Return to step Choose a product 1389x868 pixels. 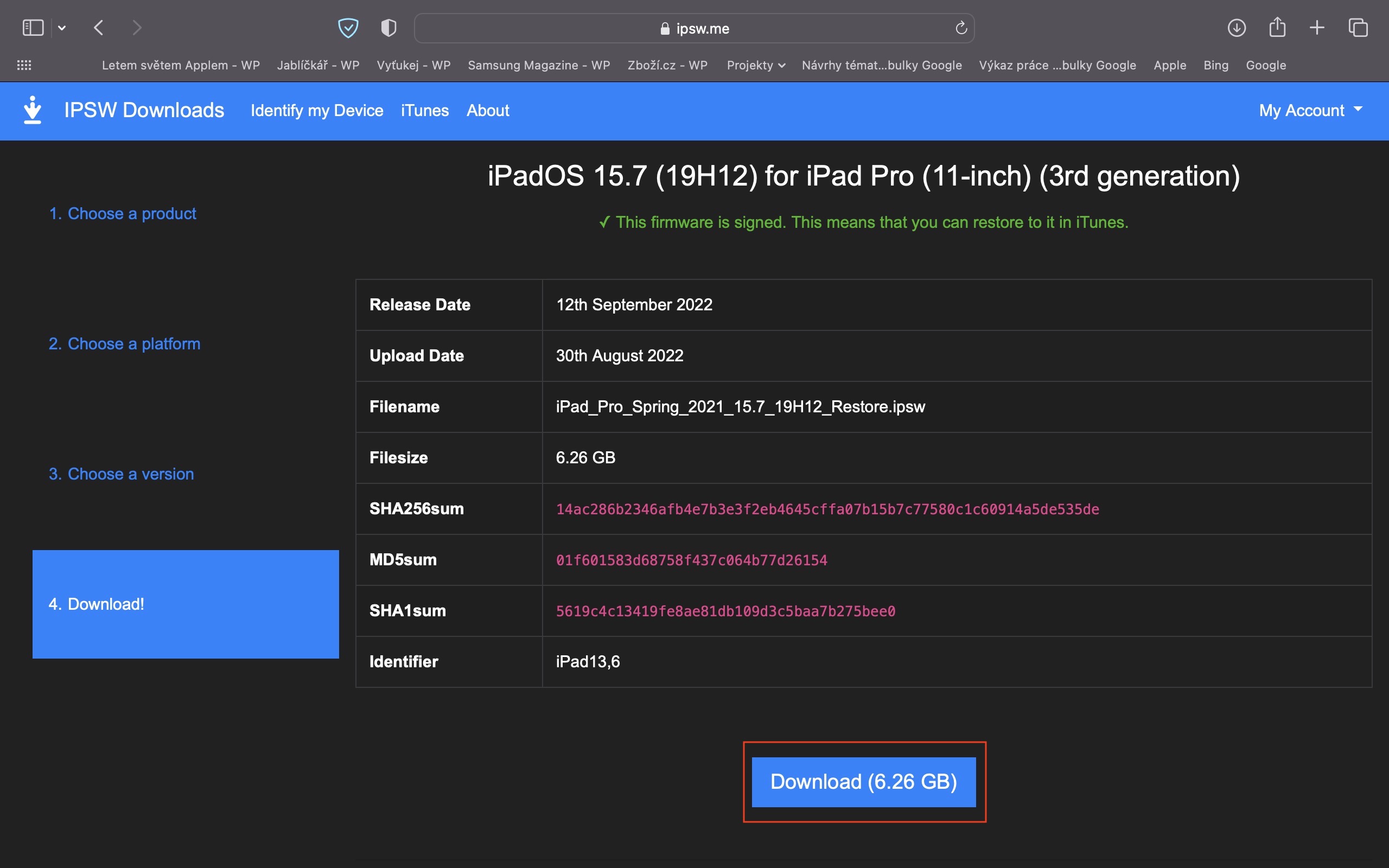[123, 214]
